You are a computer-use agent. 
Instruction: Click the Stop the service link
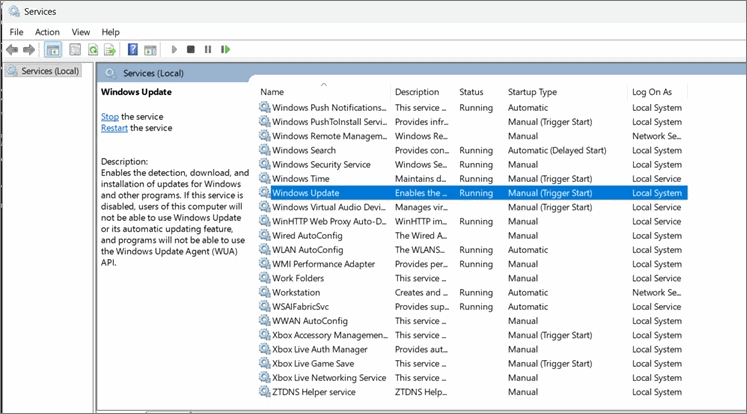109,117
